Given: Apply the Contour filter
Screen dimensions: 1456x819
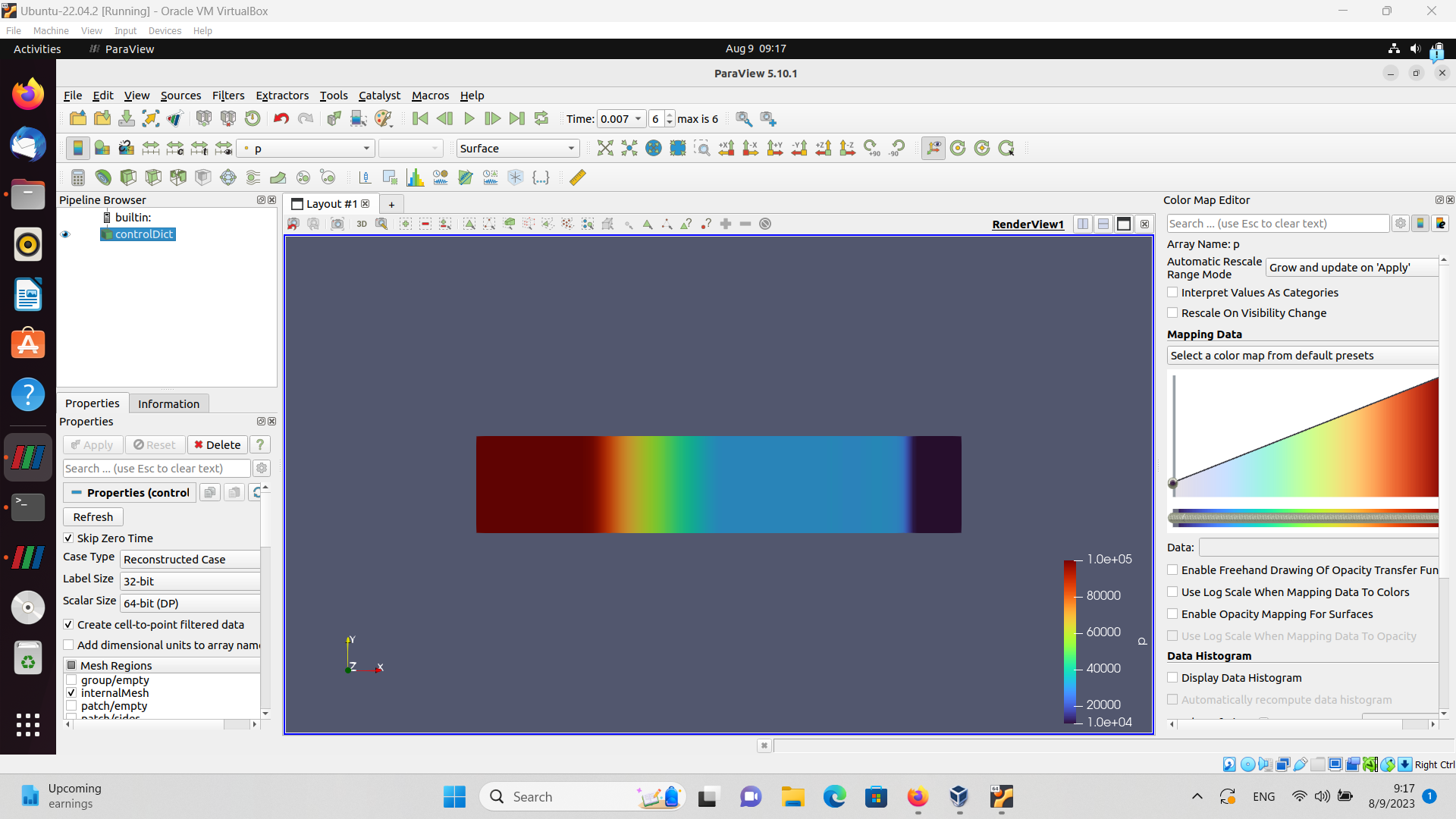Looking at the screenshot, I should pos(103,177).
